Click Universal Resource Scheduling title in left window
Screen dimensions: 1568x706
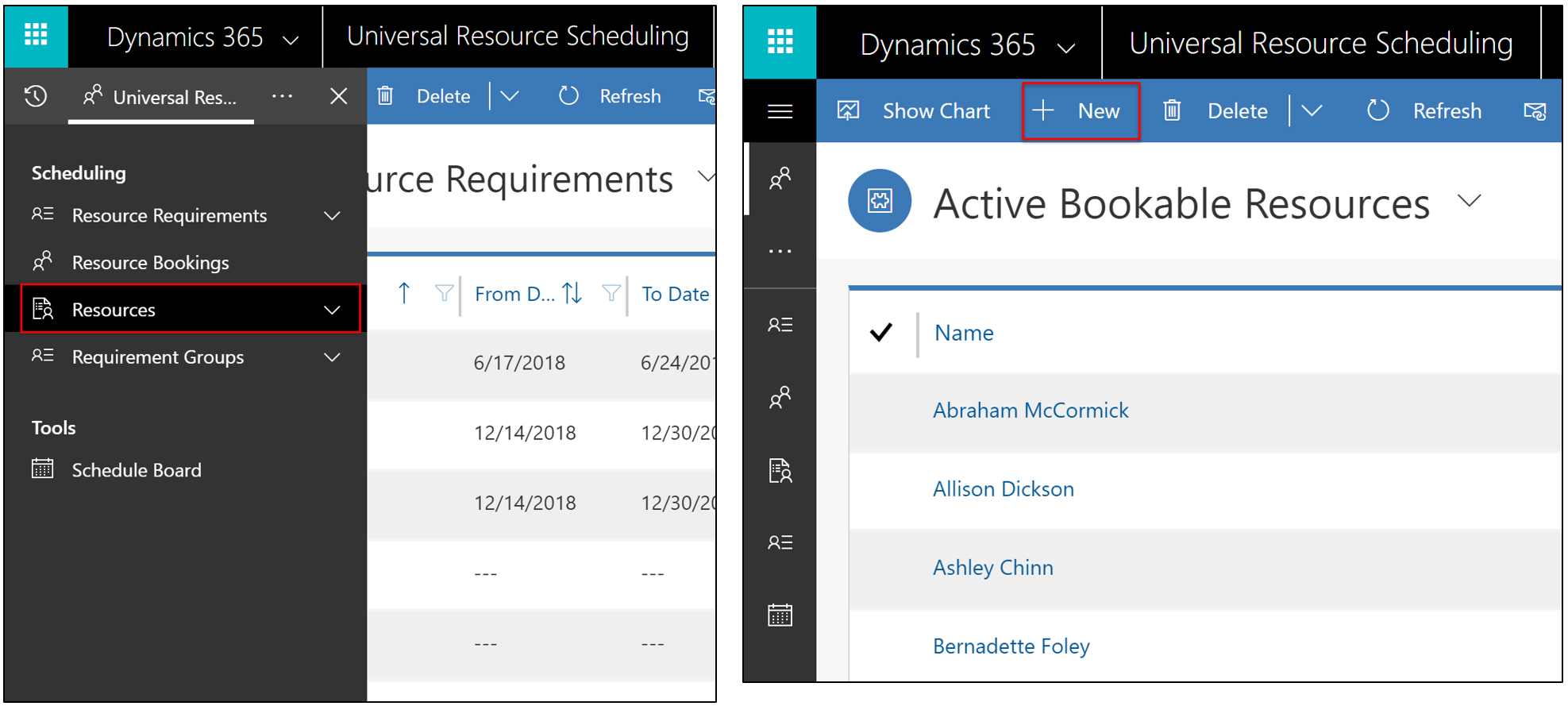tap(518, 36)
